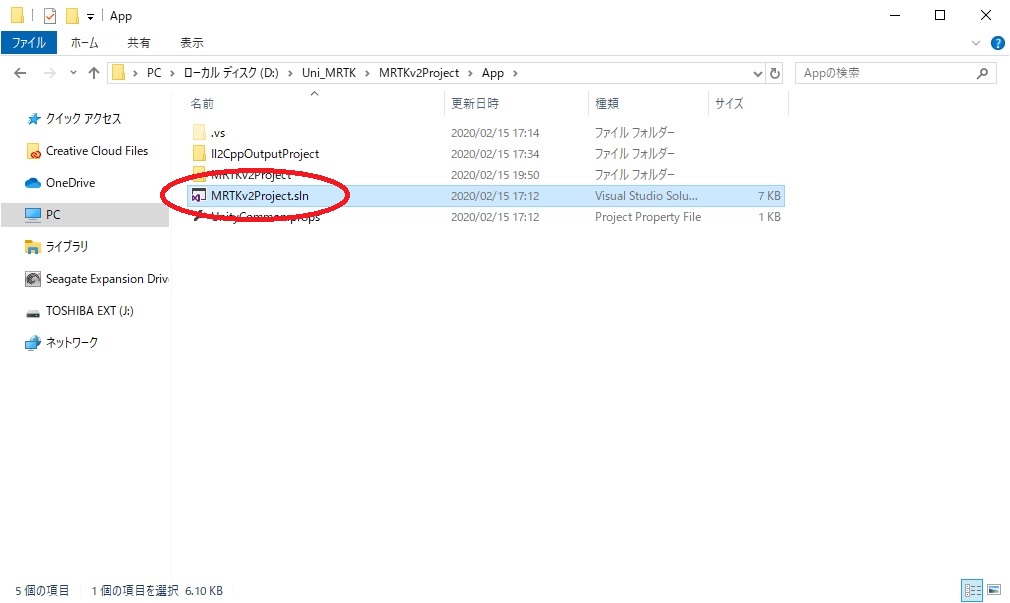
Task: Click the address bar folder icon
Action: [x=119, y=73]
